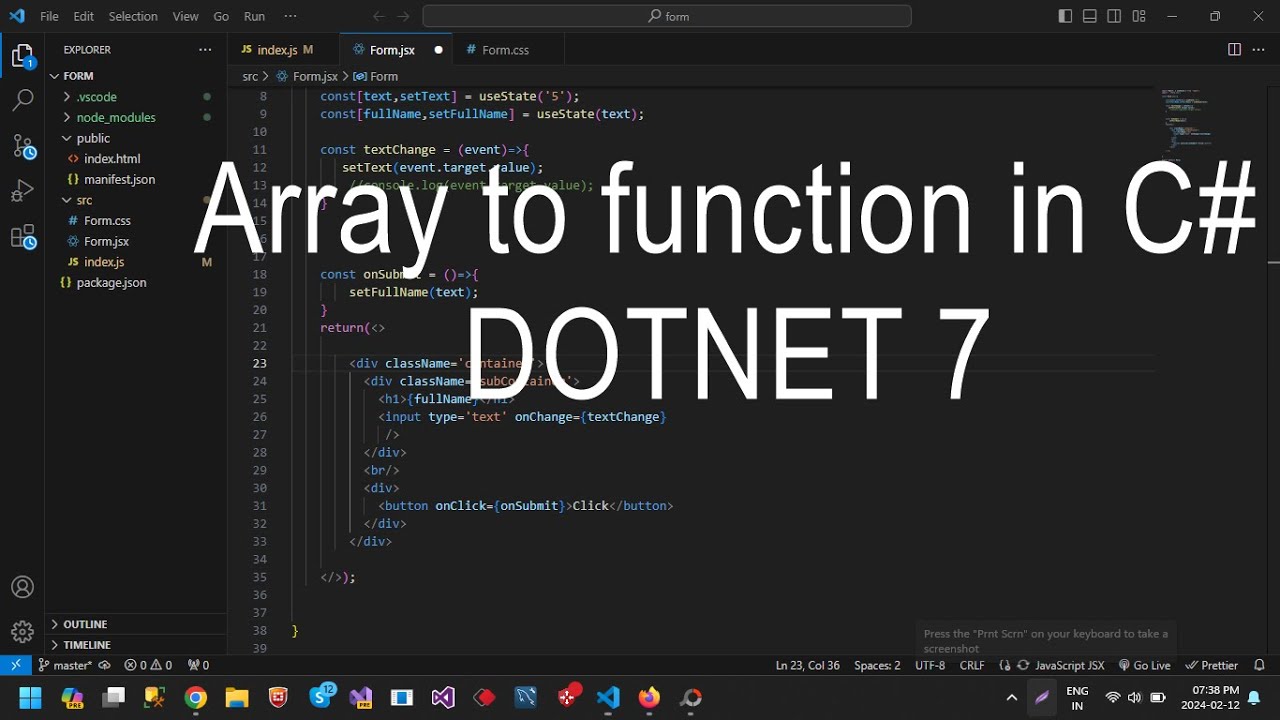The width and height of the screenshot is (1280, 720).
Task: Open the Explorer view in activity bar
Action: (22, 56)
